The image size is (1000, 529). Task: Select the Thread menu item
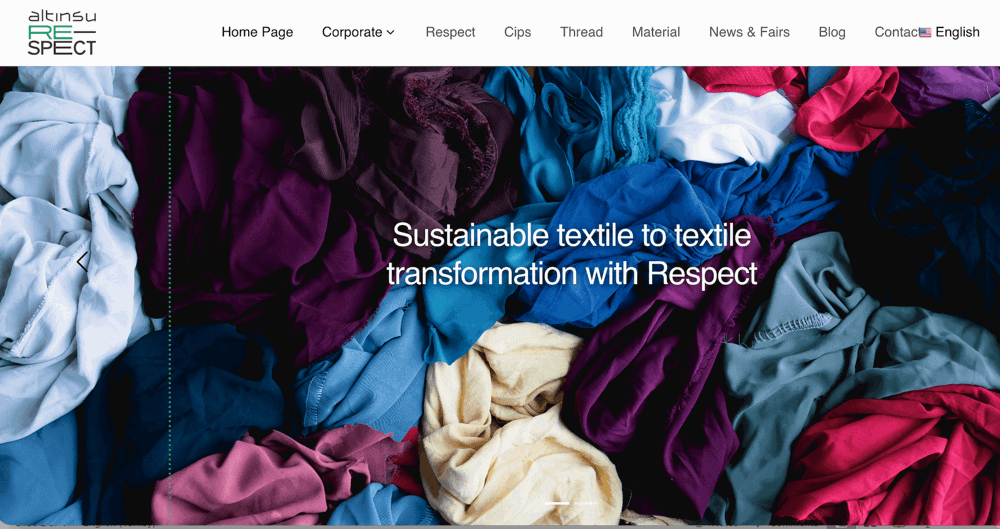pos(581,32)
